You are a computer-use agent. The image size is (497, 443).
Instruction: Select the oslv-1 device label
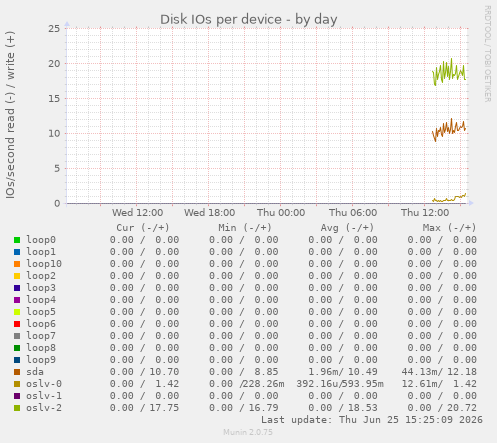[44, 396]
